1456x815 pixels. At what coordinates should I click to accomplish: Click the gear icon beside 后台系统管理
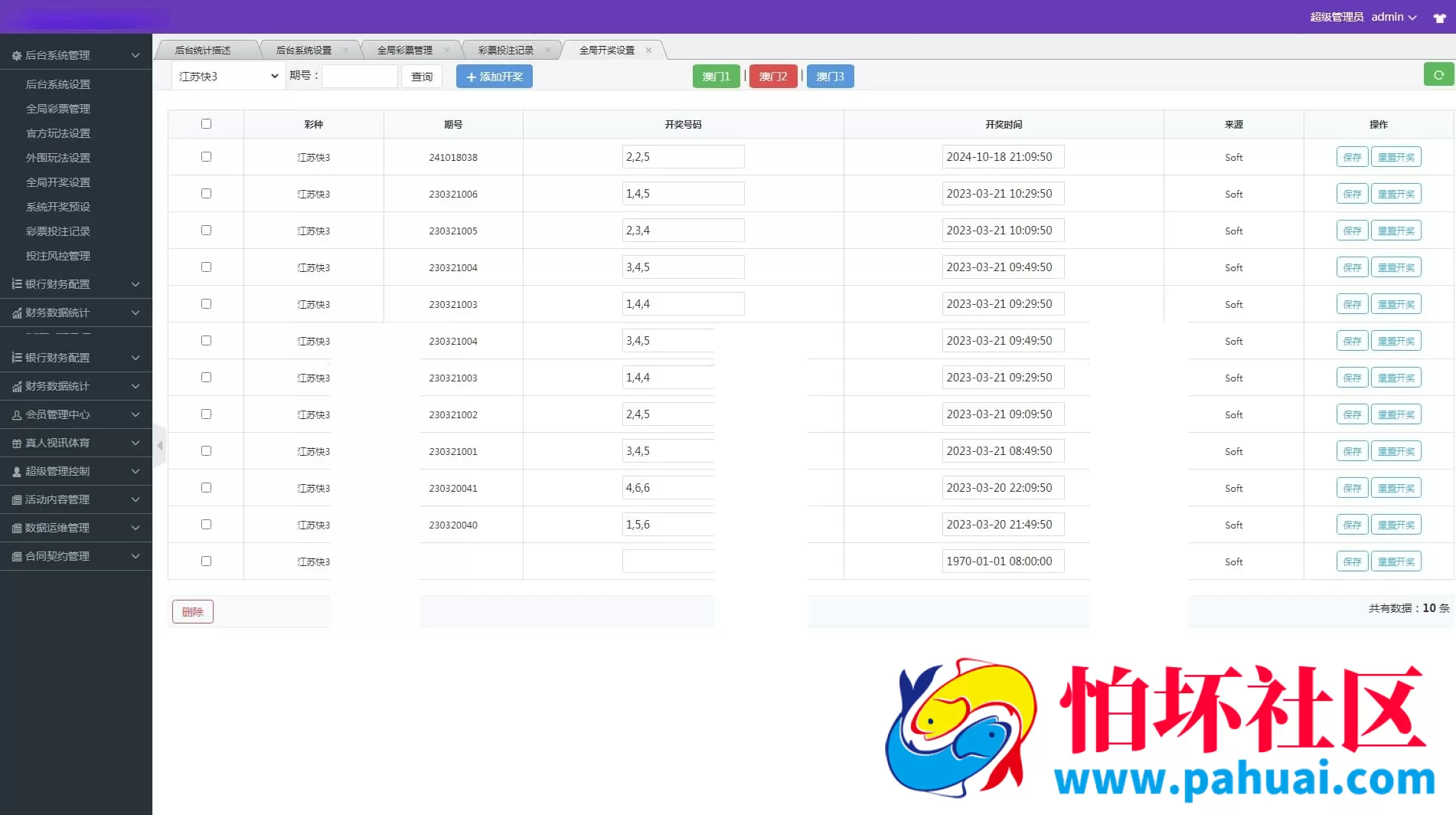[x=16, y=56]
